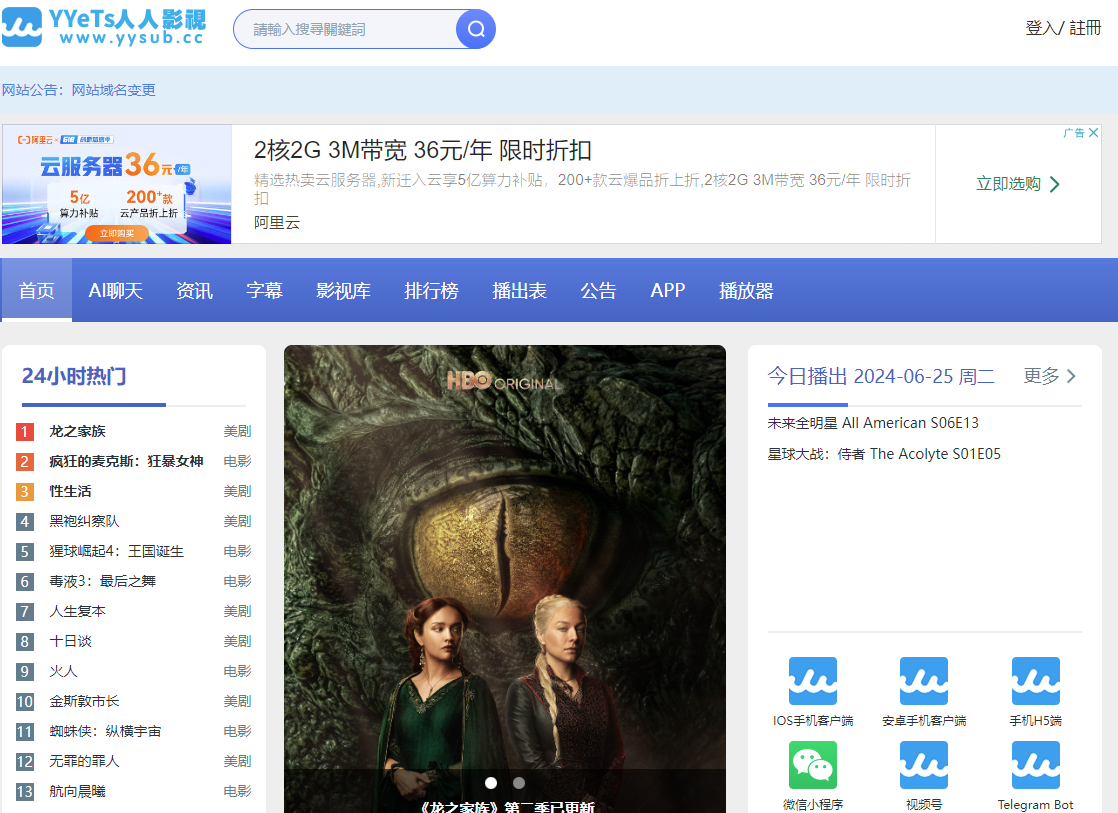Click 立即选购 in the ad
Screen dimensions: 1118x813
click(1017, 184)
